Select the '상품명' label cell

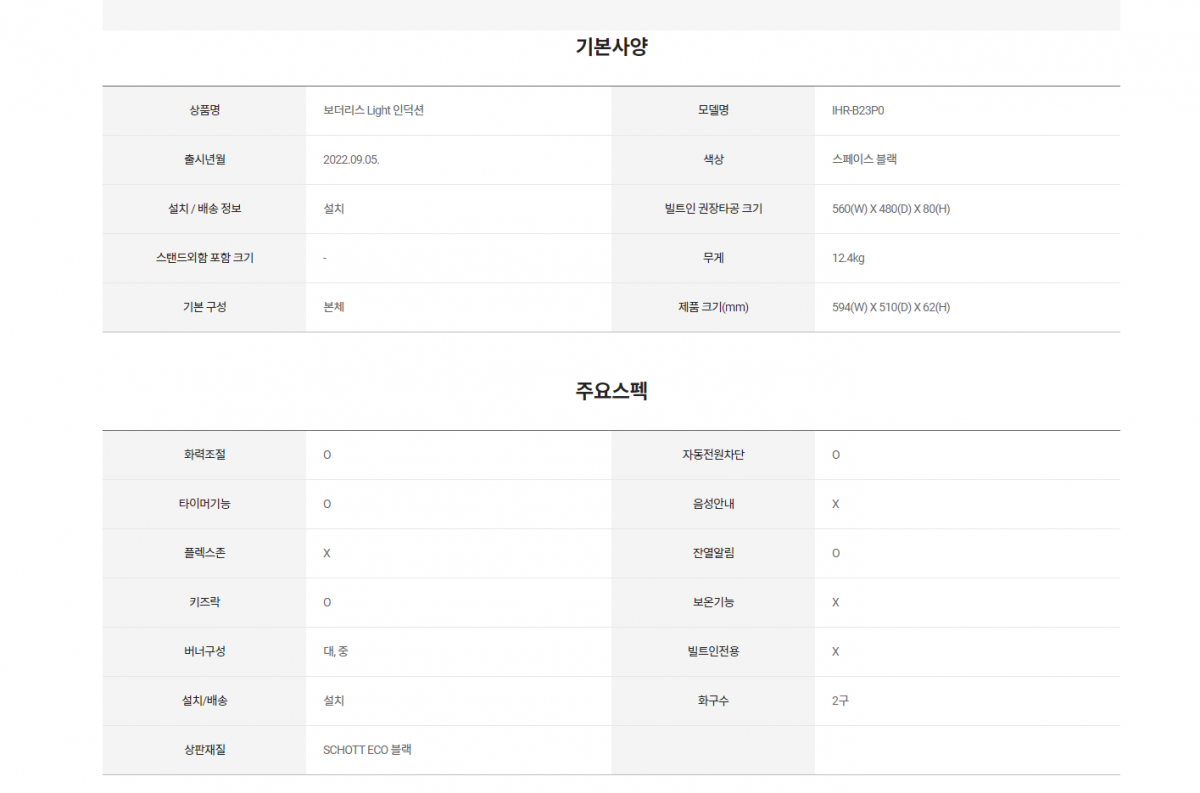coord(204,110)
